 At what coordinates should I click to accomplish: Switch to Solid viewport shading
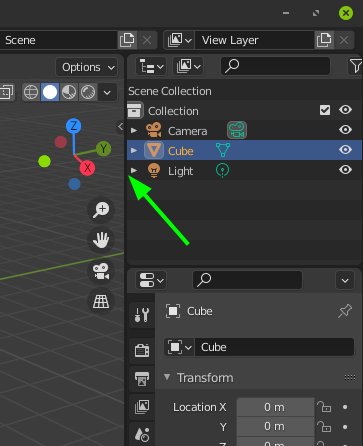coord(50,92)
